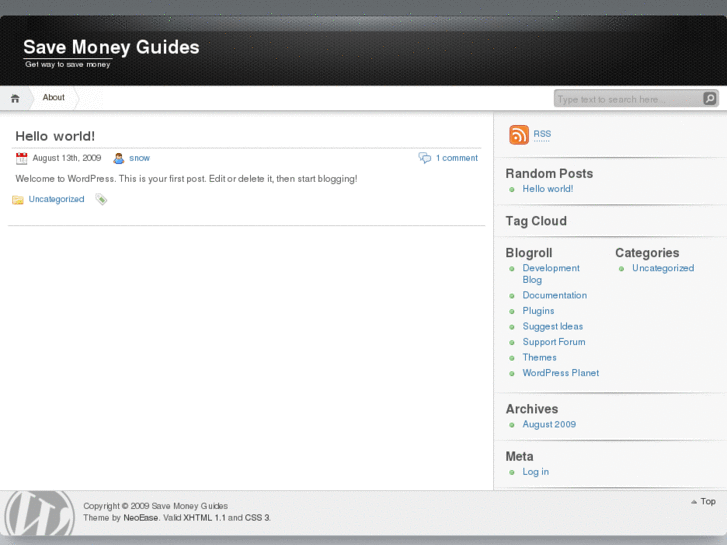Open Hello world! under Random Posts

pyautogui.click(x=548, y=189)
